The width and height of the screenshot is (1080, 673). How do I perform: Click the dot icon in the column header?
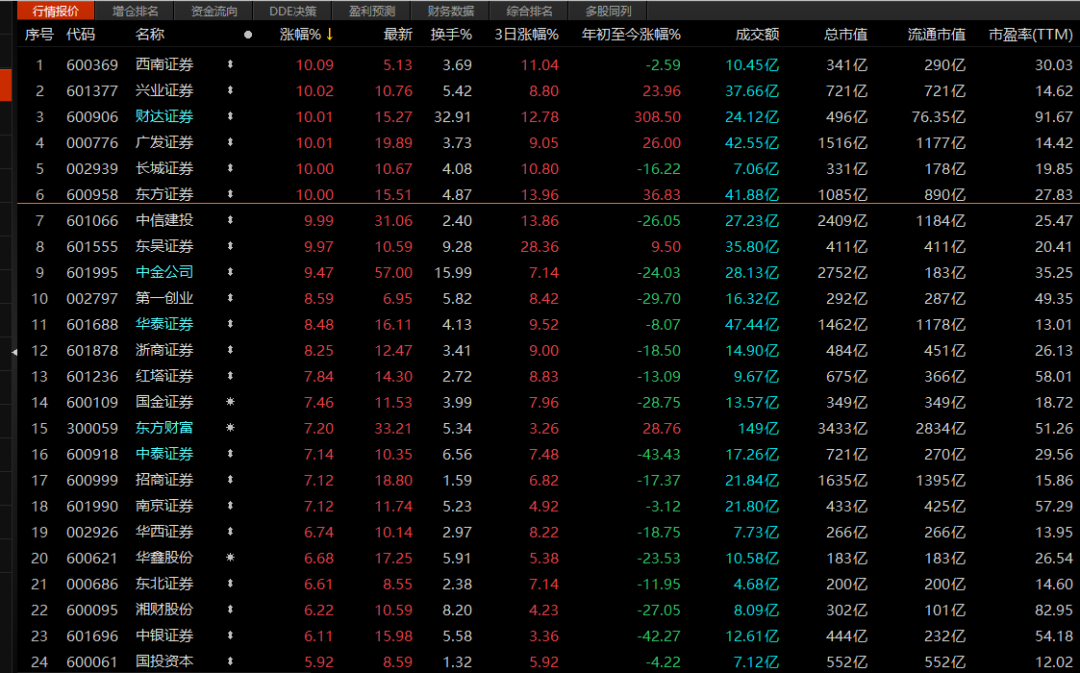tap(248, 34)
